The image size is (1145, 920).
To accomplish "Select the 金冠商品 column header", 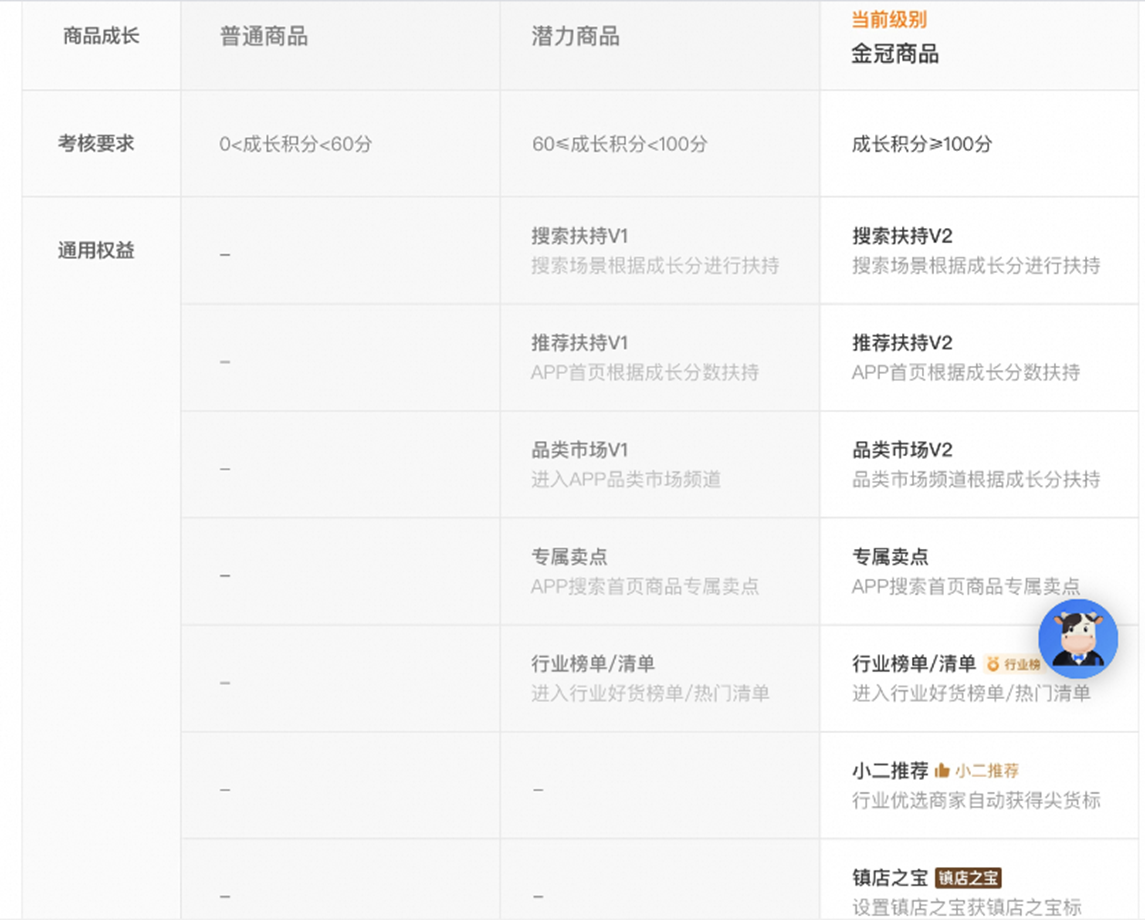I will coord(895,54).
